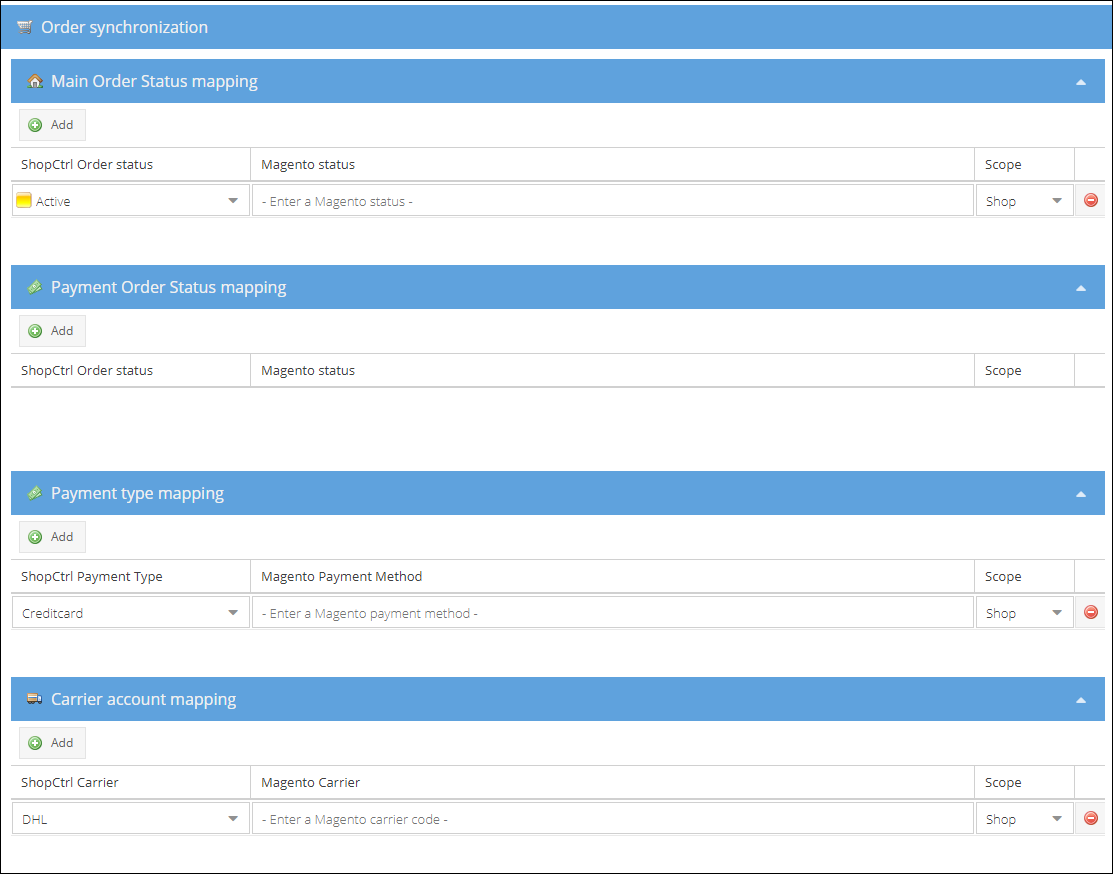The height and width of the screenshot is (874, 1113).
Task: Focus the Enter a Magento status field
Action: (x=613, y=200)
